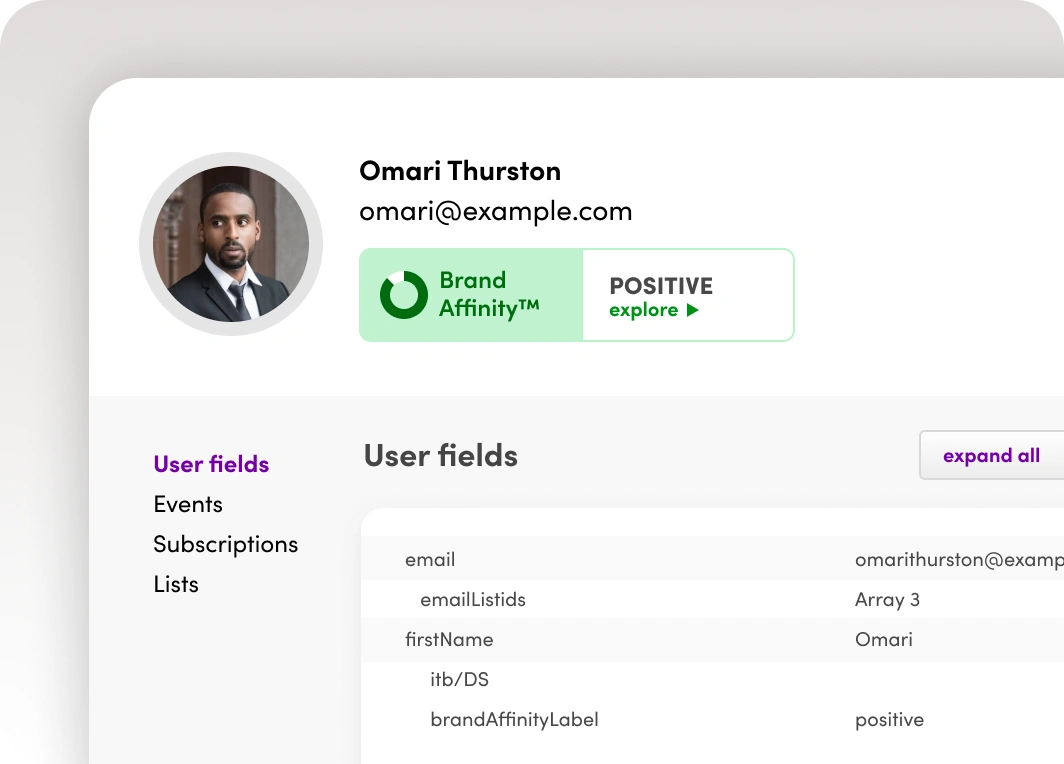Click the email field row
This screenshot has height=764, width=1064.
tap(712, 559)
